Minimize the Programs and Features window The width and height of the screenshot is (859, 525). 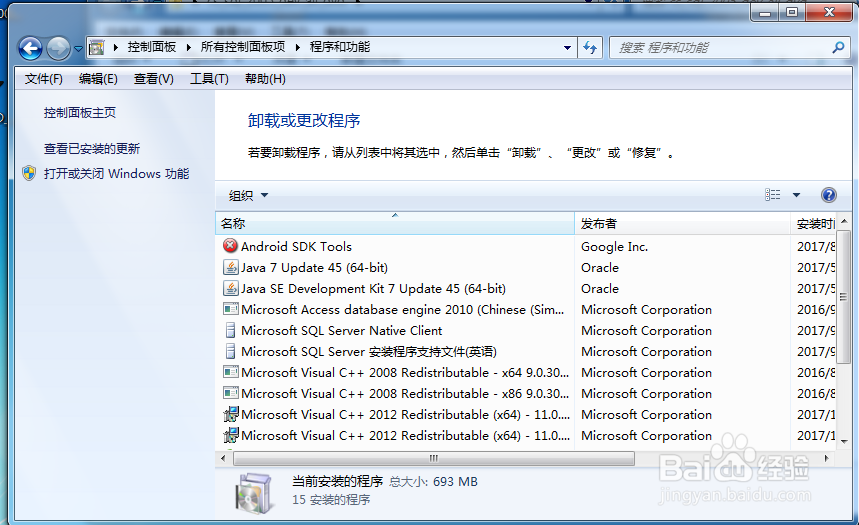click(765, 12)
